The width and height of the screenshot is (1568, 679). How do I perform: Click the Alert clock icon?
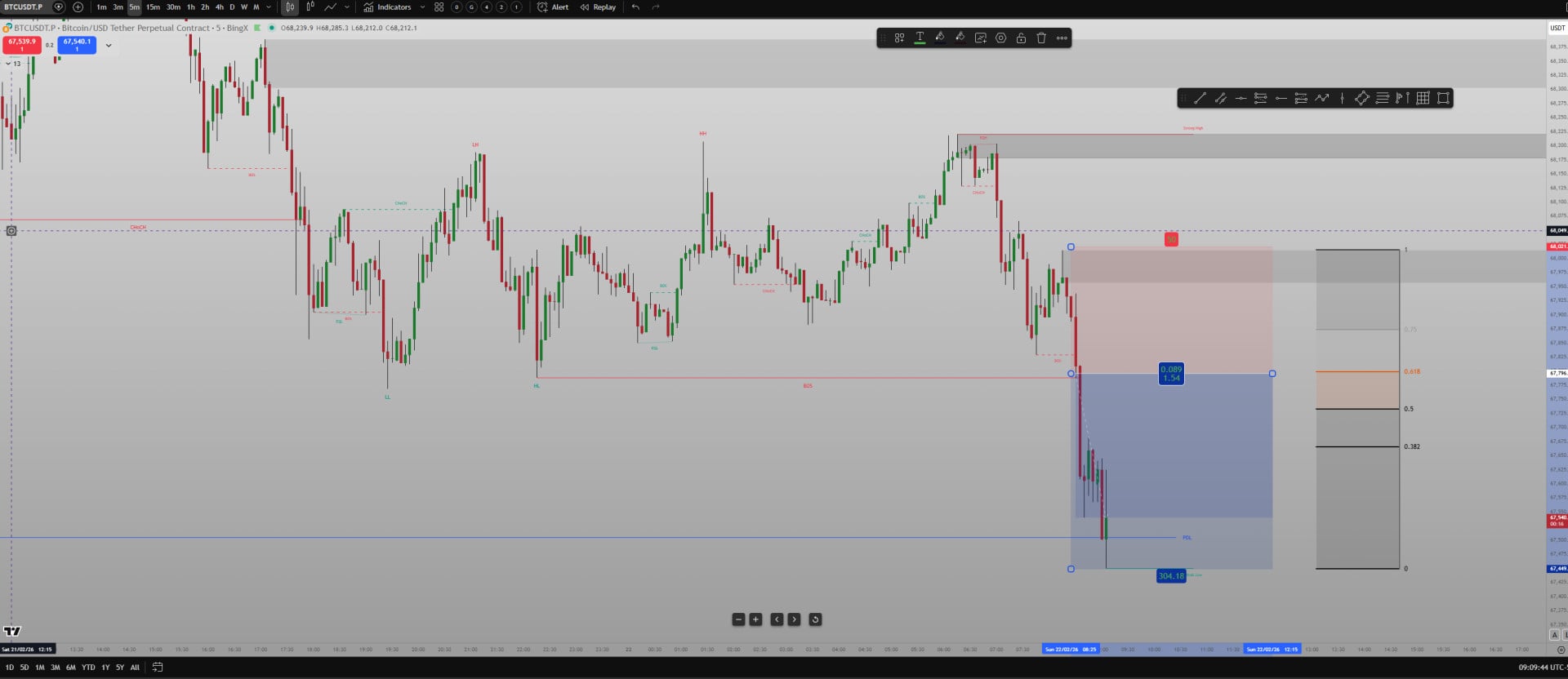(542, 7)
